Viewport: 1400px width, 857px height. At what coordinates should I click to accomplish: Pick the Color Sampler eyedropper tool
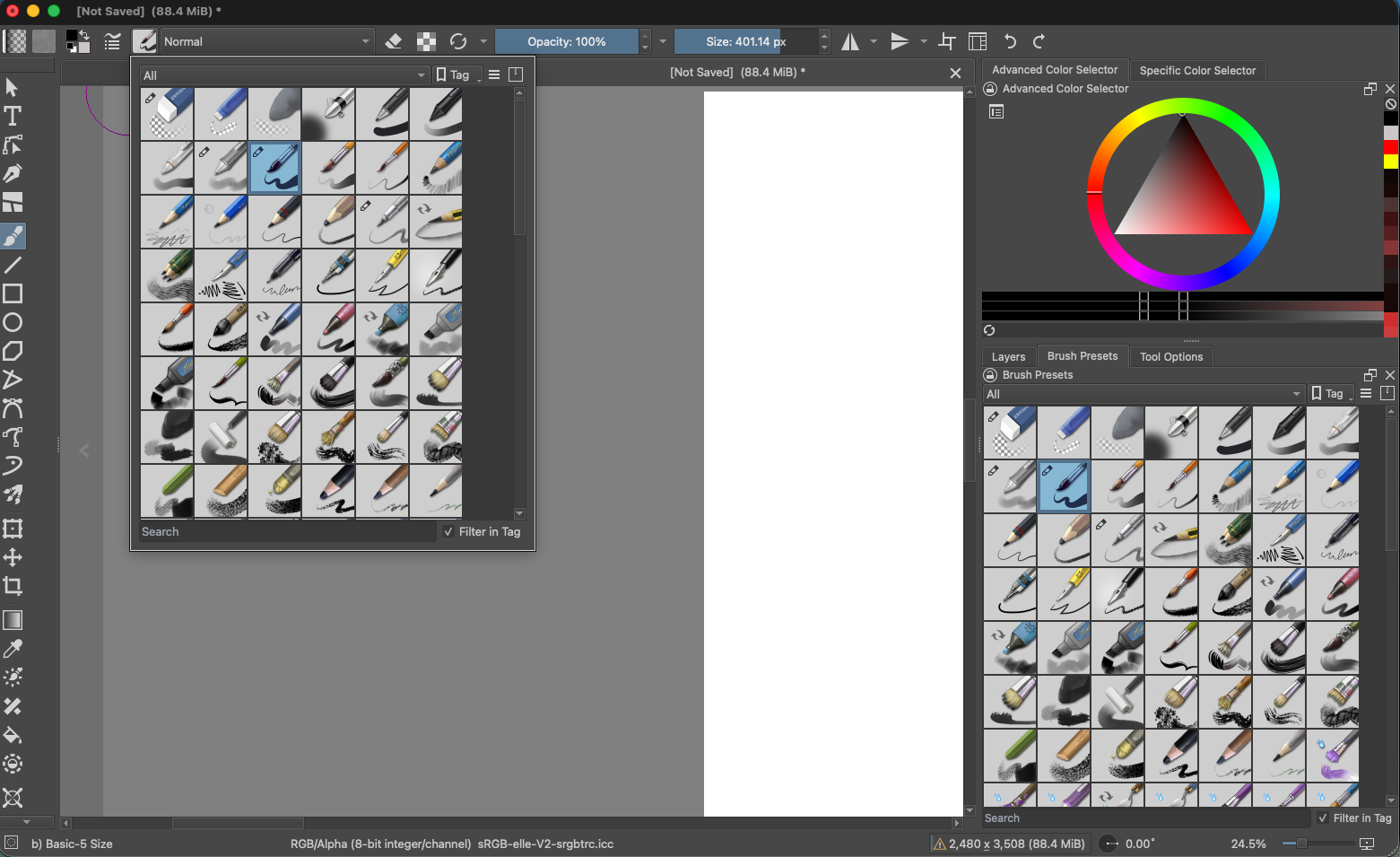coord(13,649)
